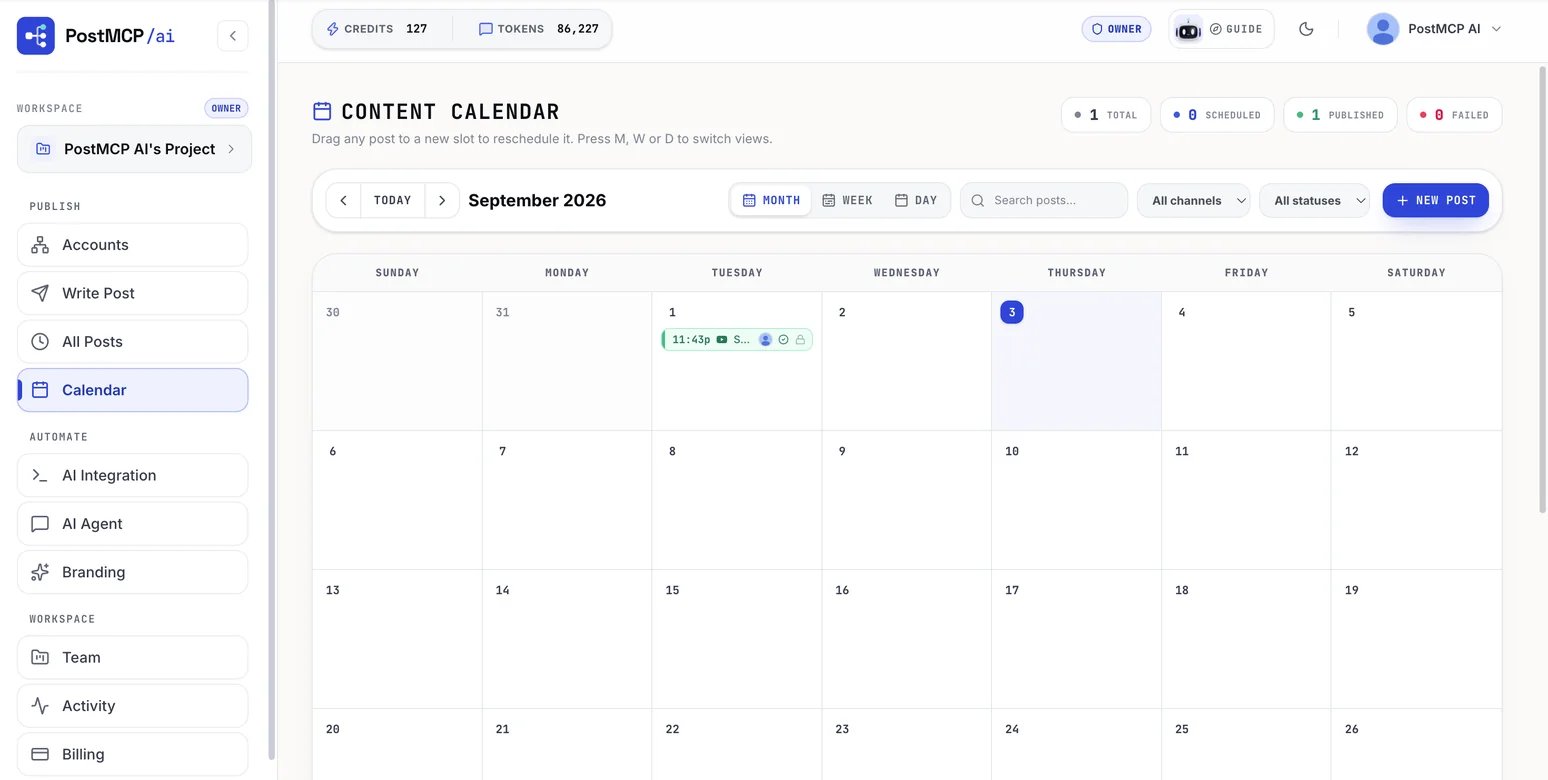This screenshot has height=780, width=1548.
Task: Open Accounts in the sidebar
Action: (132, 245)
